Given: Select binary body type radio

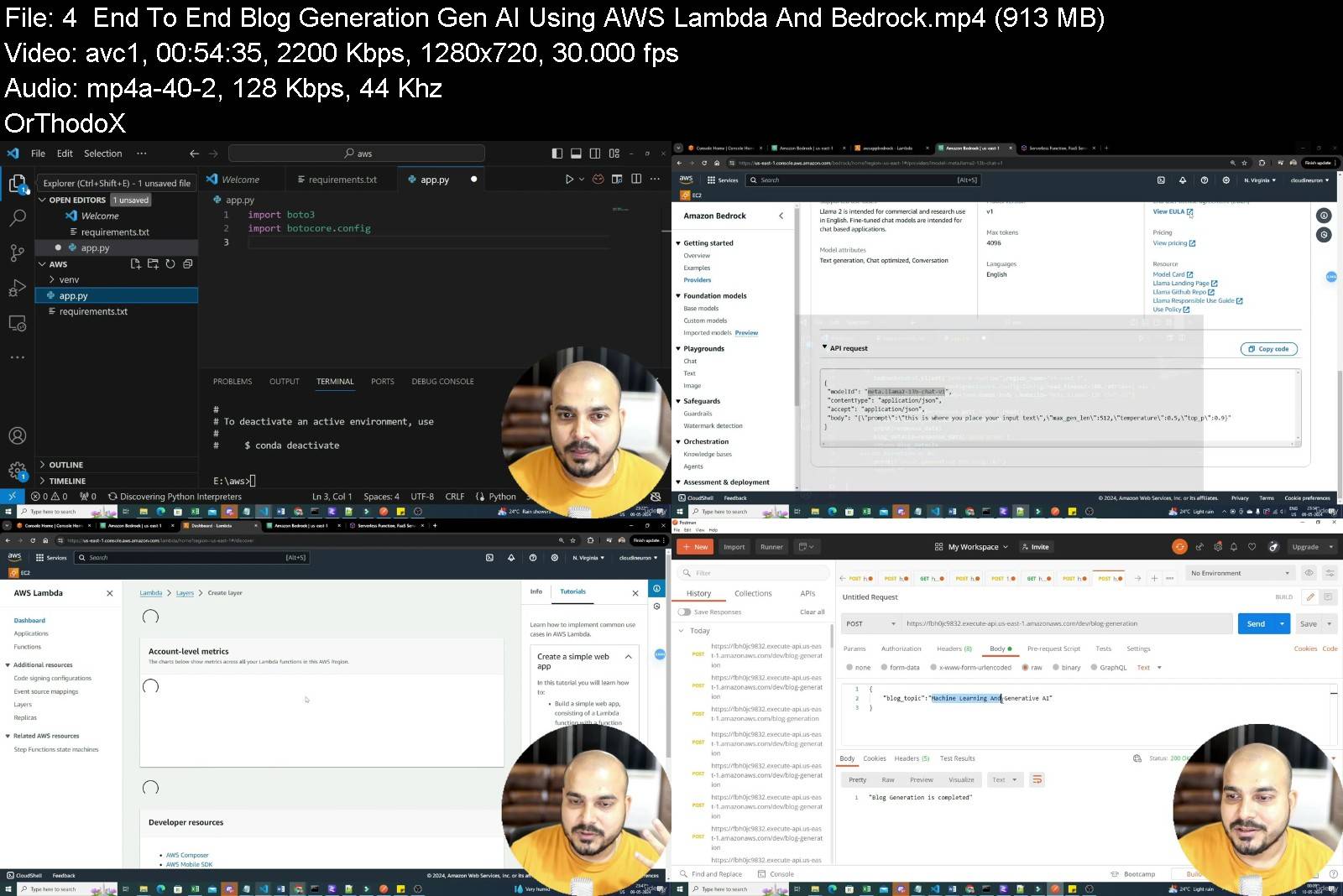Looking at the screenshot, I should [1055, 668].
